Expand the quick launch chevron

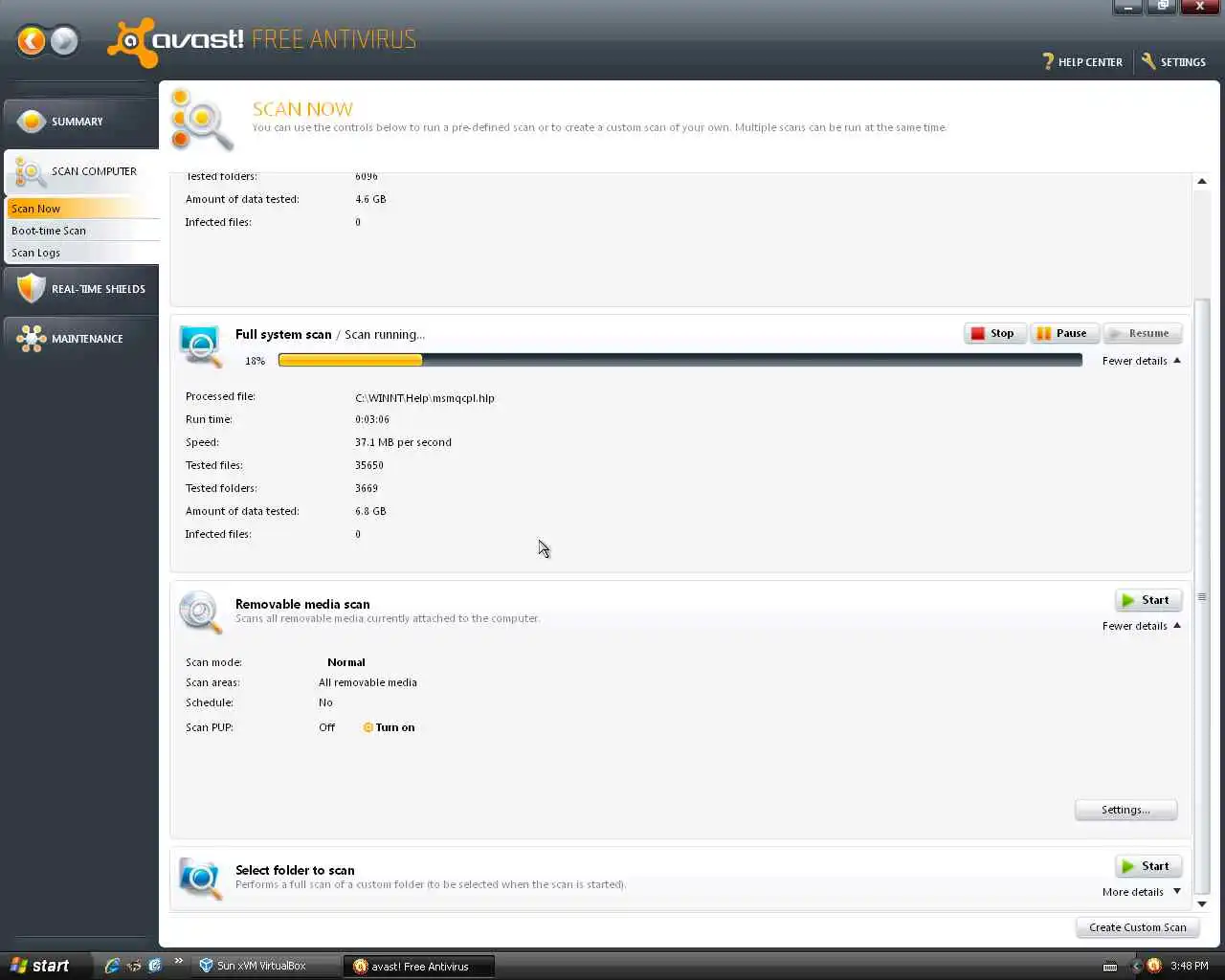point(178,961)
